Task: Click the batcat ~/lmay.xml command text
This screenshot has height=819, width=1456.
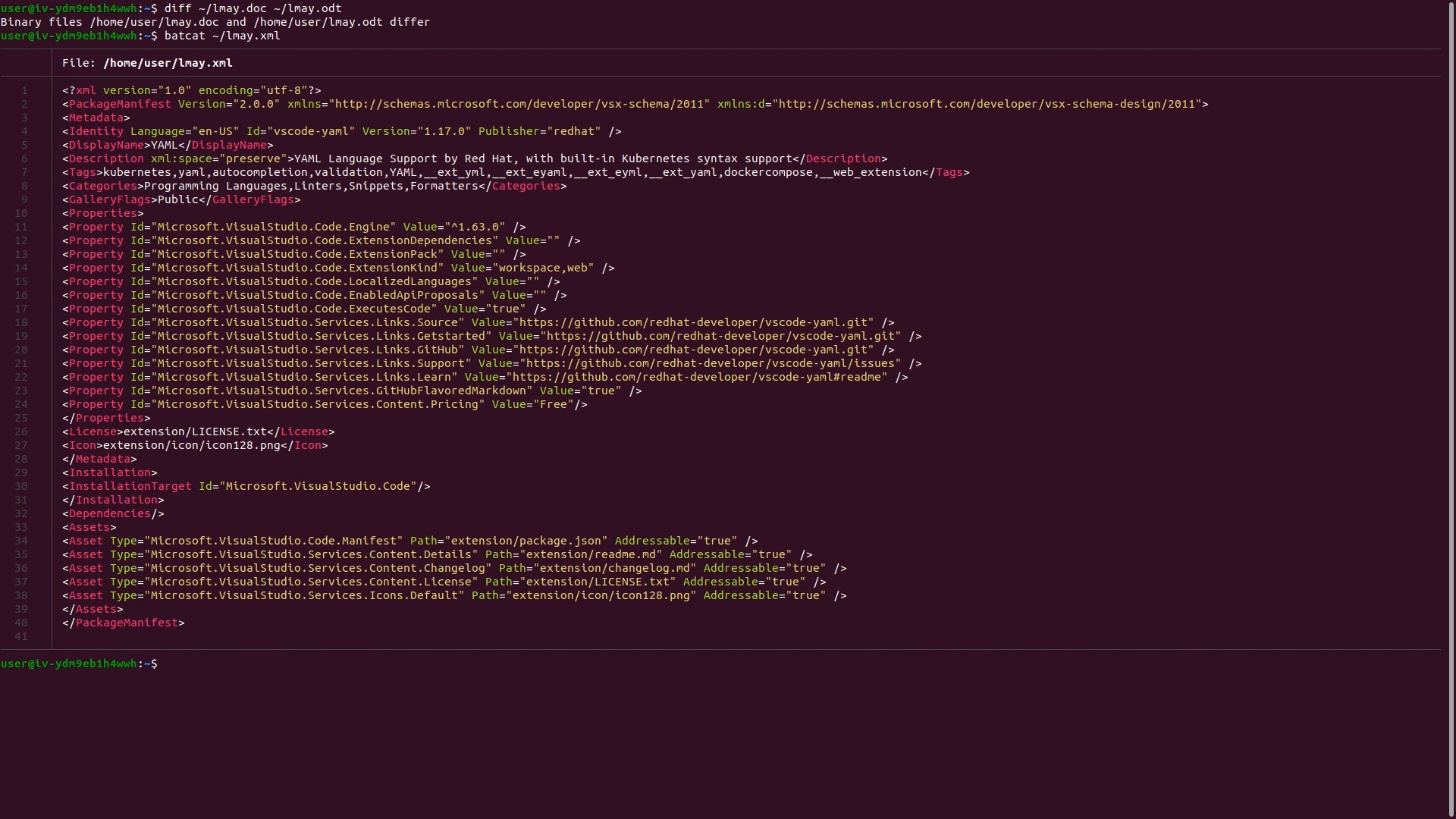Action: pyautogui.click(x=222, y=36)
